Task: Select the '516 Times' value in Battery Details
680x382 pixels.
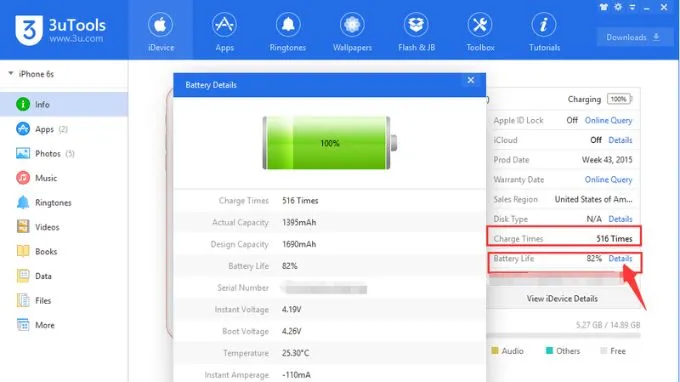Action: (x=300, y=201)
